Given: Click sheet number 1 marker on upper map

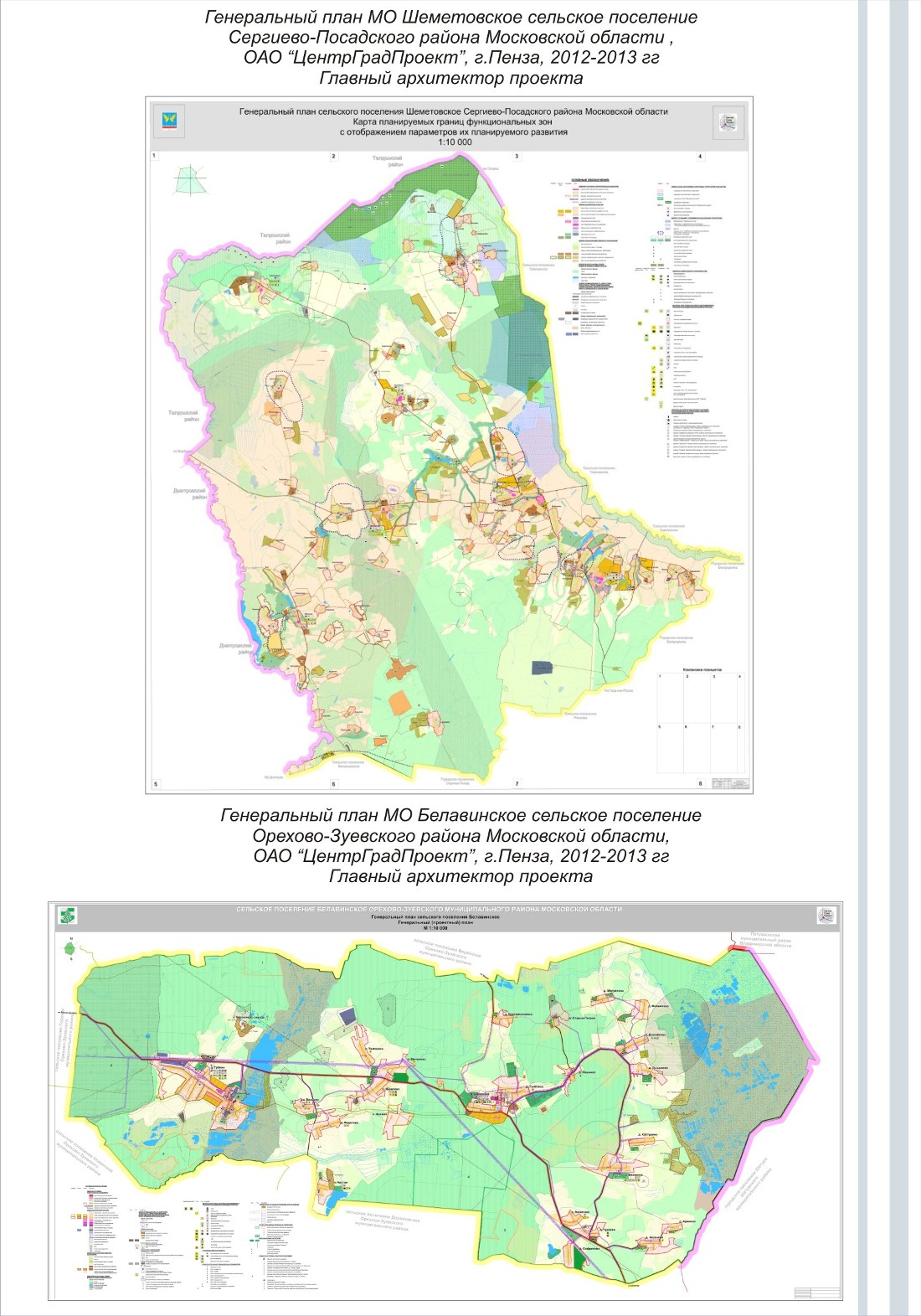Looking at the screenshot, I should pyautogui.click(x=154, y=157).
